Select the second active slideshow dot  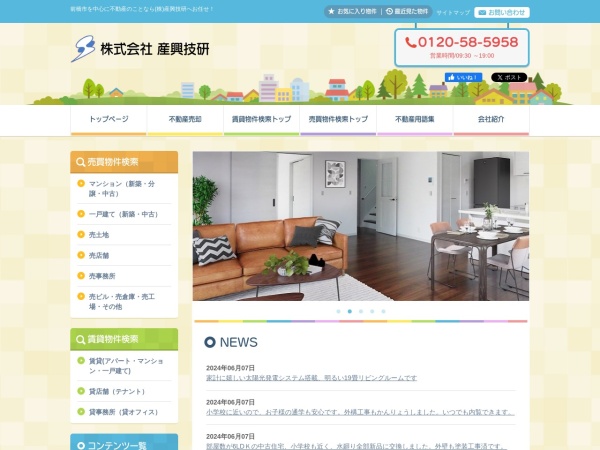[x=350, y=311]
